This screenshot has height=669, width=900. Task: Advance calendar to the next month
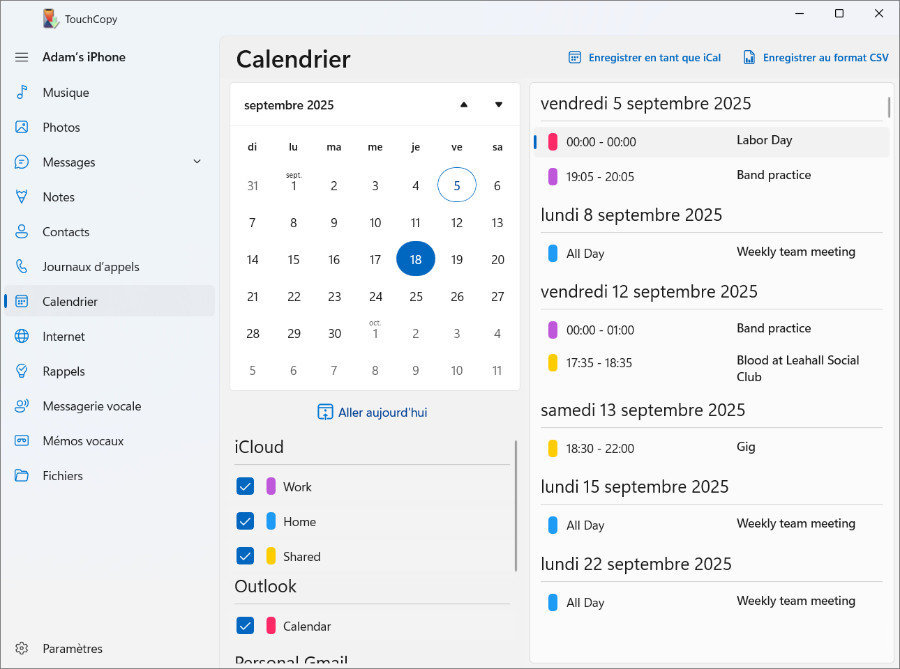(497, 104)
